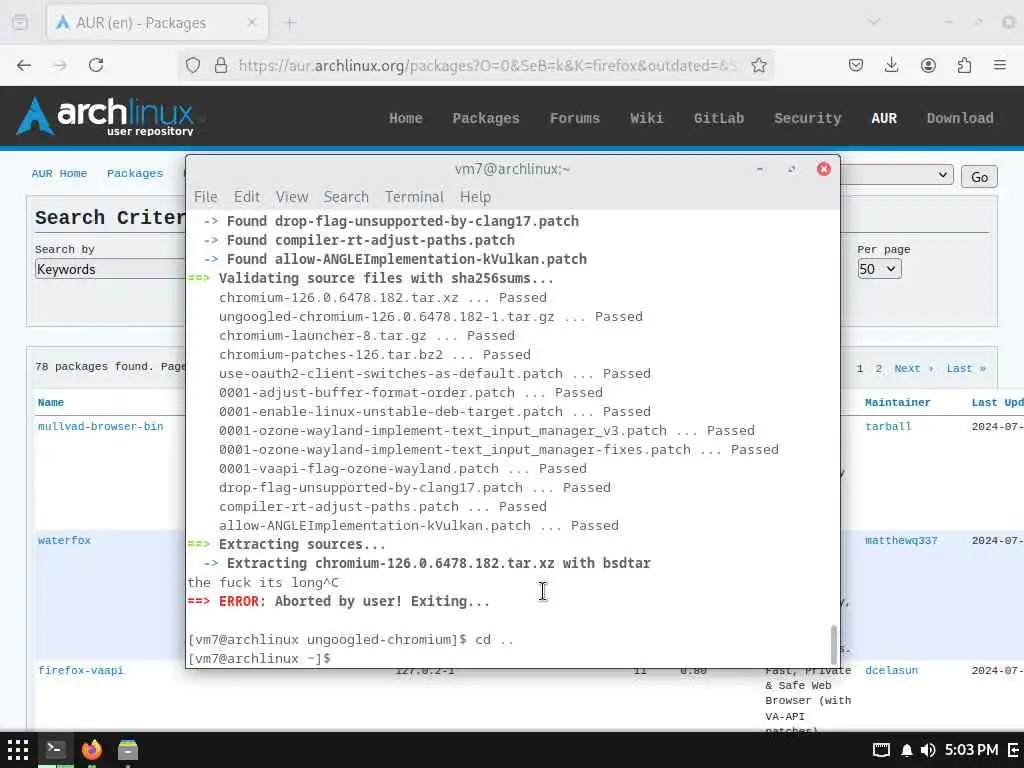Click the AUR Home sub-navigation link
The image size is (1024, 768).
[x=59, y=173]
